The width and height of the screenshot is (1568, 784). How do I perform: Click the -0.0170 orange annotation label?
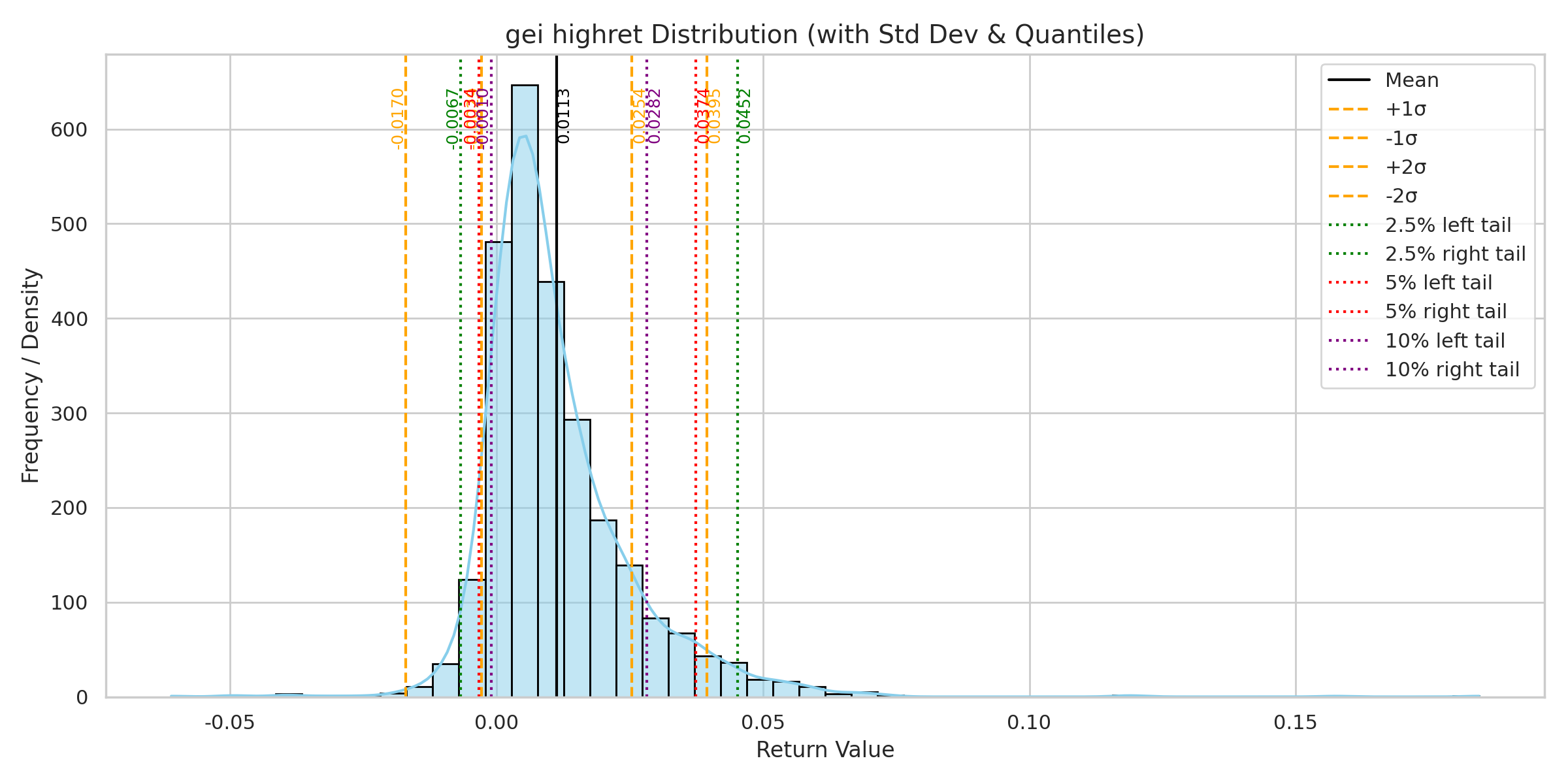tap(397, 119)
